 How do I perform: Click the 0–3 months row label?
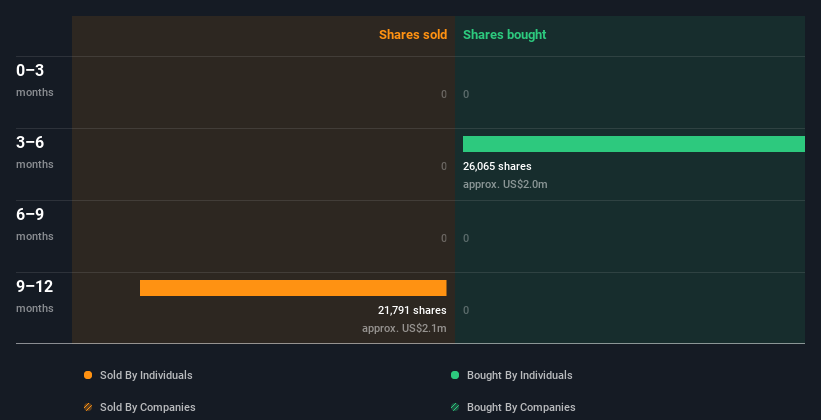(35, 80)
